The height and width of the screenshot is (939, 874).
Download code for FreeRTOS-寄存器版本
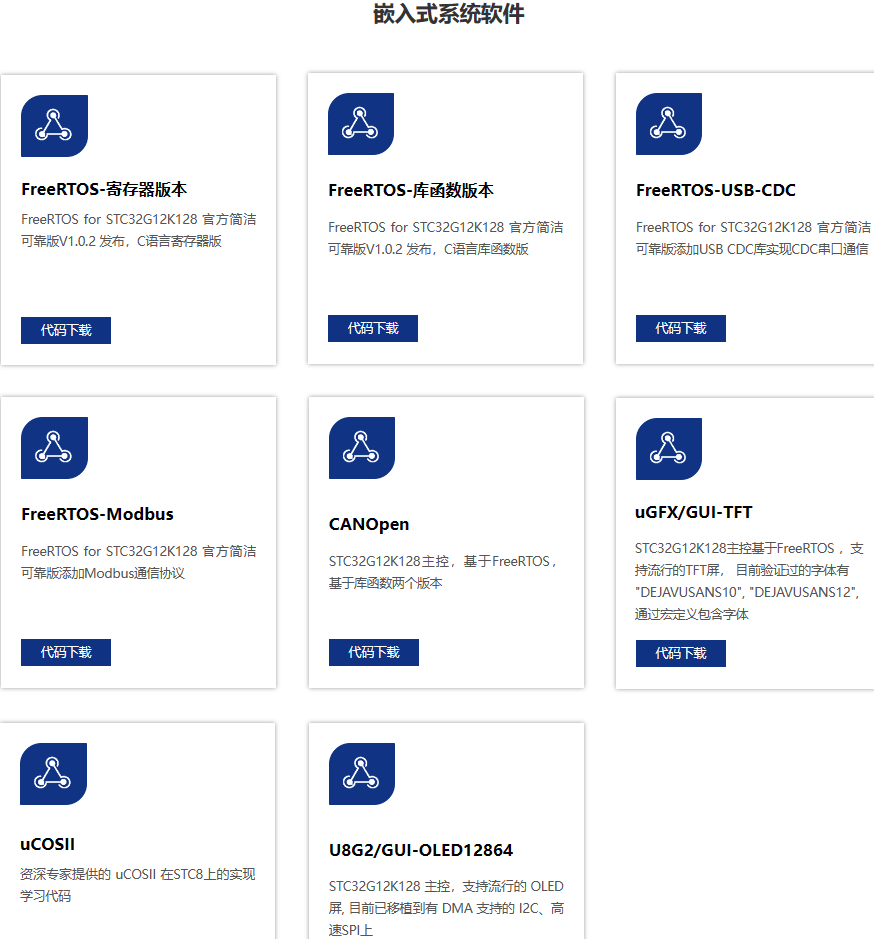click(66, 331)
